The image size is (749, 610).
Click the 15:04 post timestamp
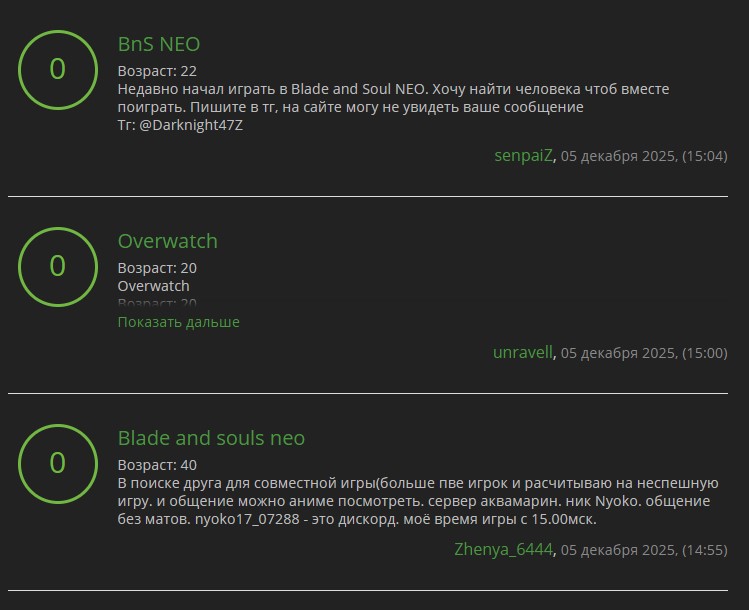pos(643,156)
